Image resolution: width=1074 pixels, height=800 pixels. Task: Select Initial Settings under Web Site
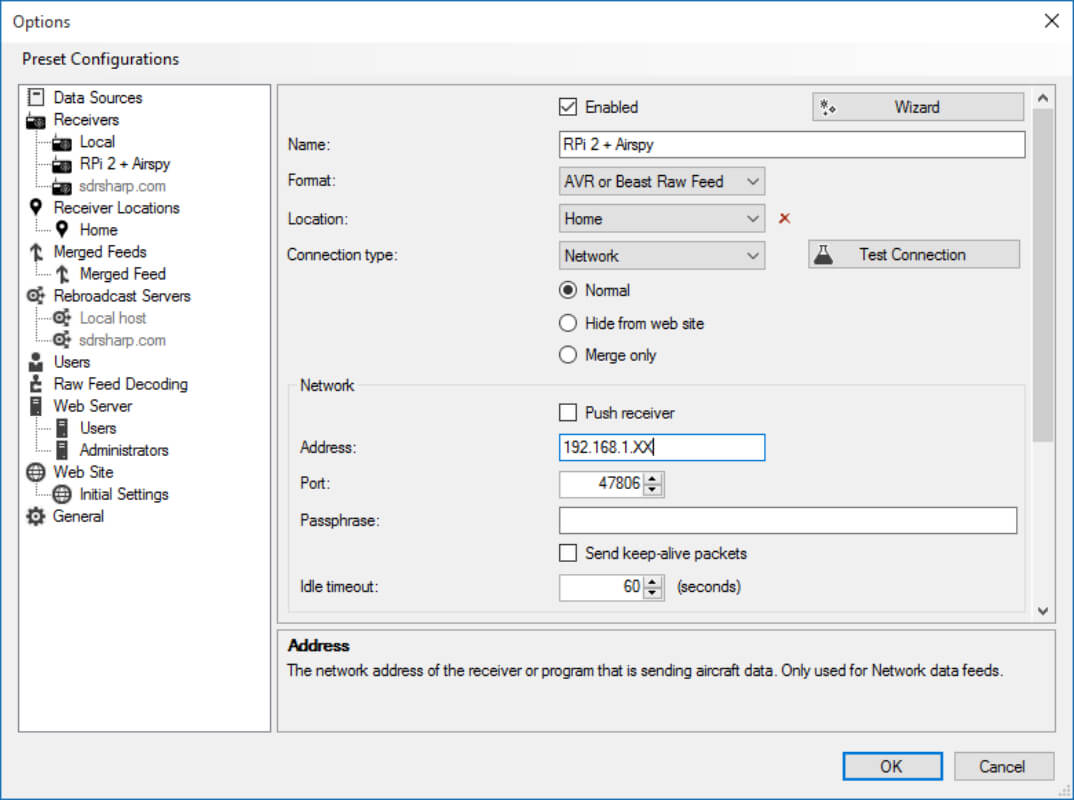124,494
